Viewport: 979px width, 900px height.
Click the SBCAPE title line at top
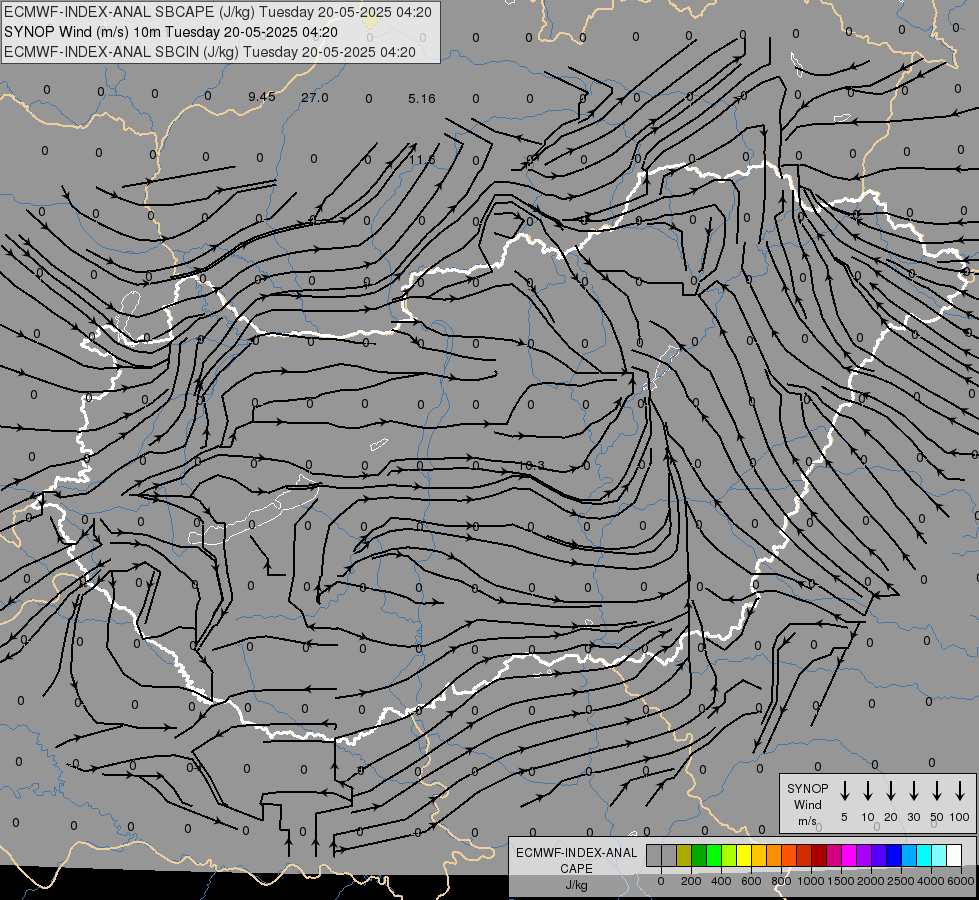pos(218,12)
